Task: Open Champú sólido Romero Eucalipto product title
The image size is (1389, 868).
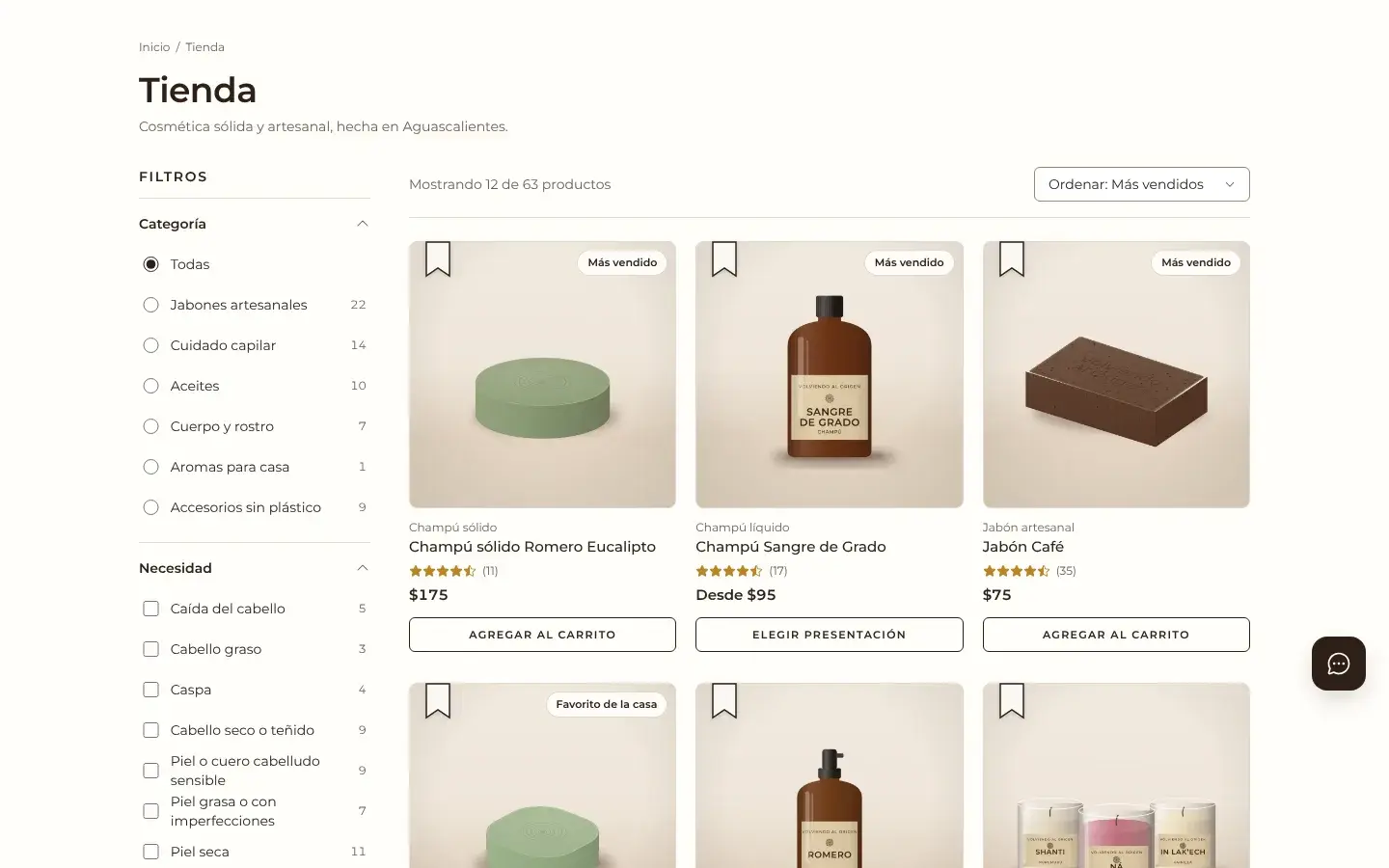Action: pyautogui.click(x=532, y=547)
